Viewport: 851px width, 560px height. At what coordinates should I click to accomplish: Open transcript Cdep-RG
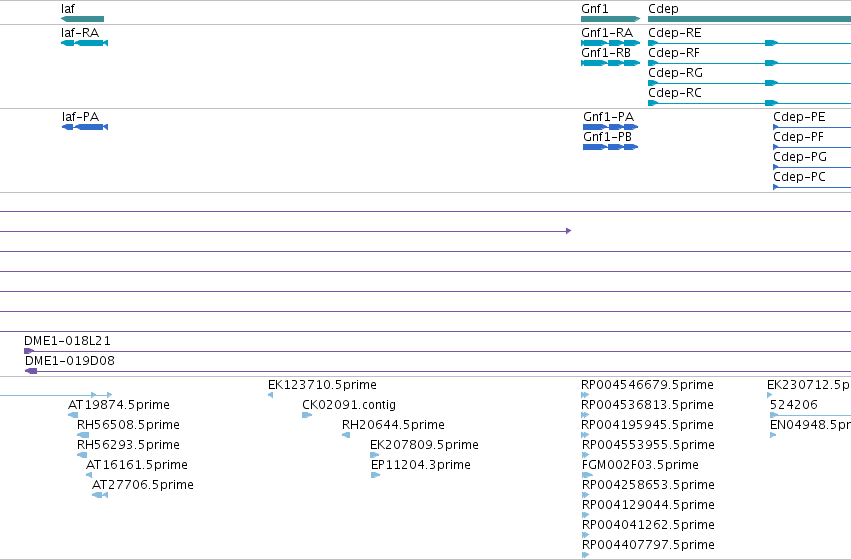coord(750,83)
